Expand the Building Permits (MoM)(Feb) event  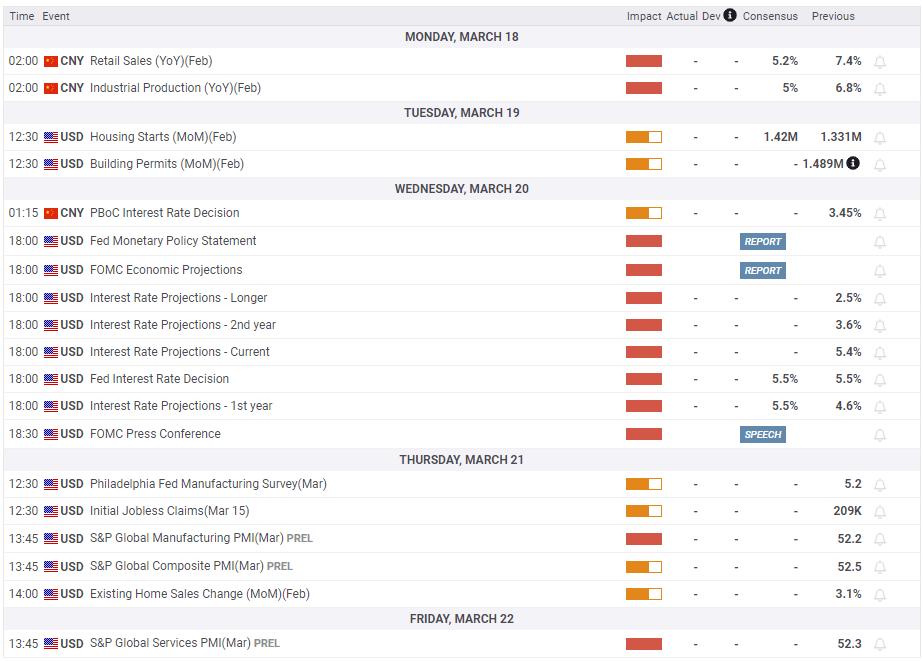point(166,164)
